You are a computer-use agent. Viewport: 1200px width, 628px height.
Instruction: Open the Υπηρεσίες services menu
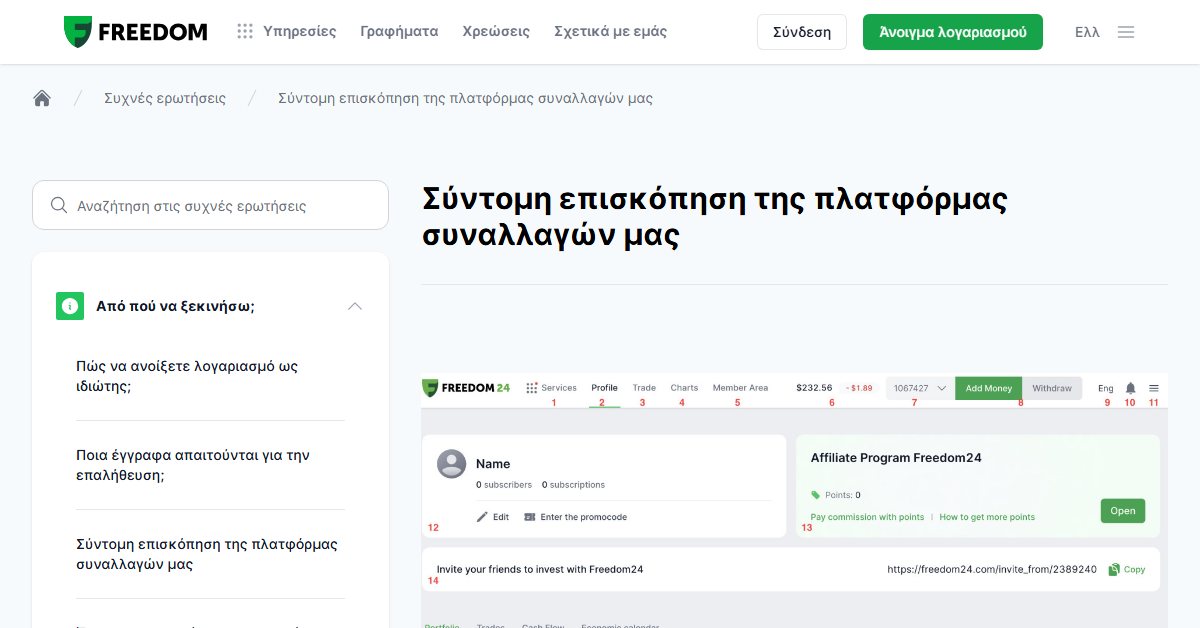(286, 31)
